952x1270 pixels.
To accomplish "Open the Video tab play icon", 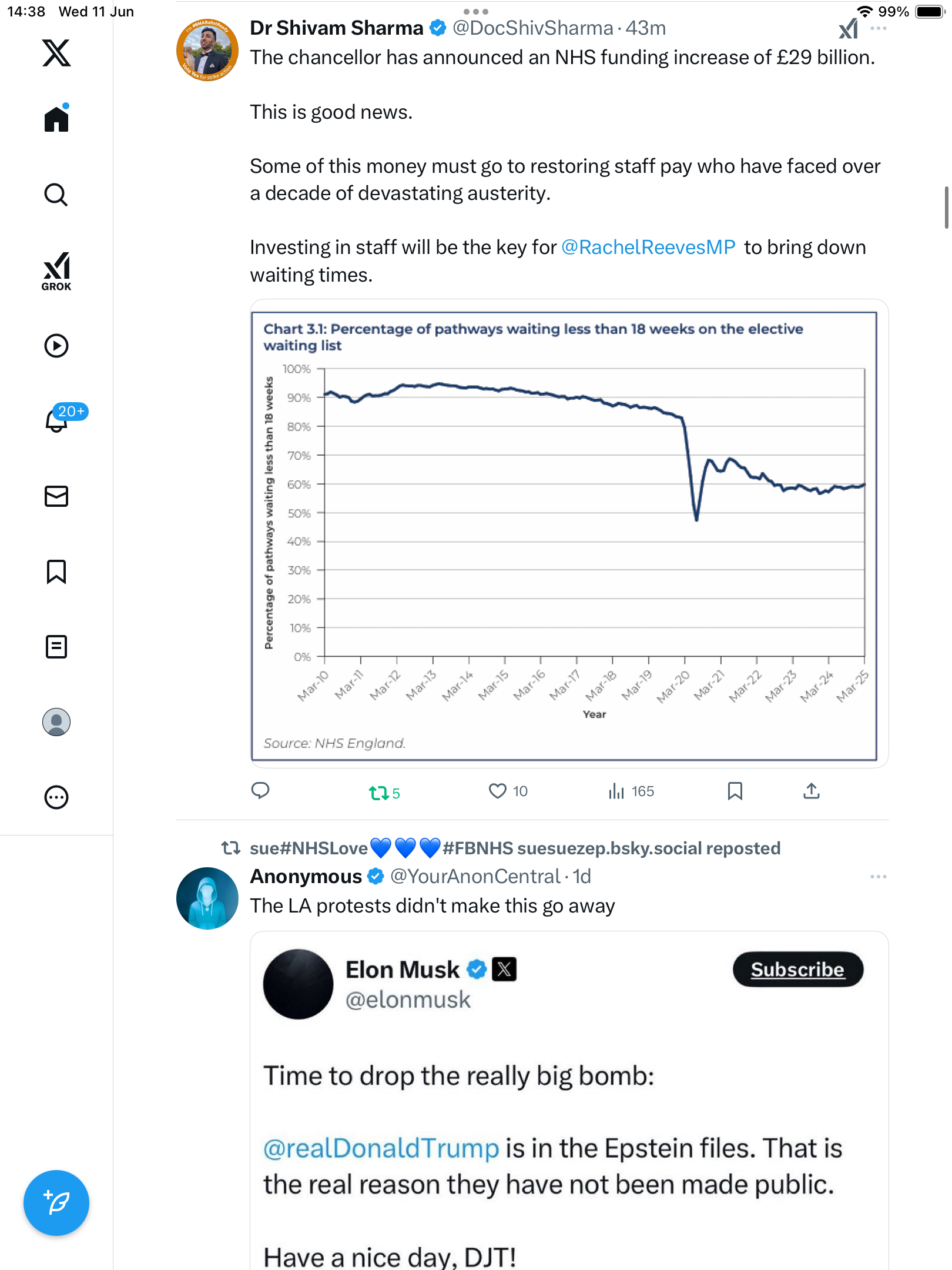I will click(56, 346).
